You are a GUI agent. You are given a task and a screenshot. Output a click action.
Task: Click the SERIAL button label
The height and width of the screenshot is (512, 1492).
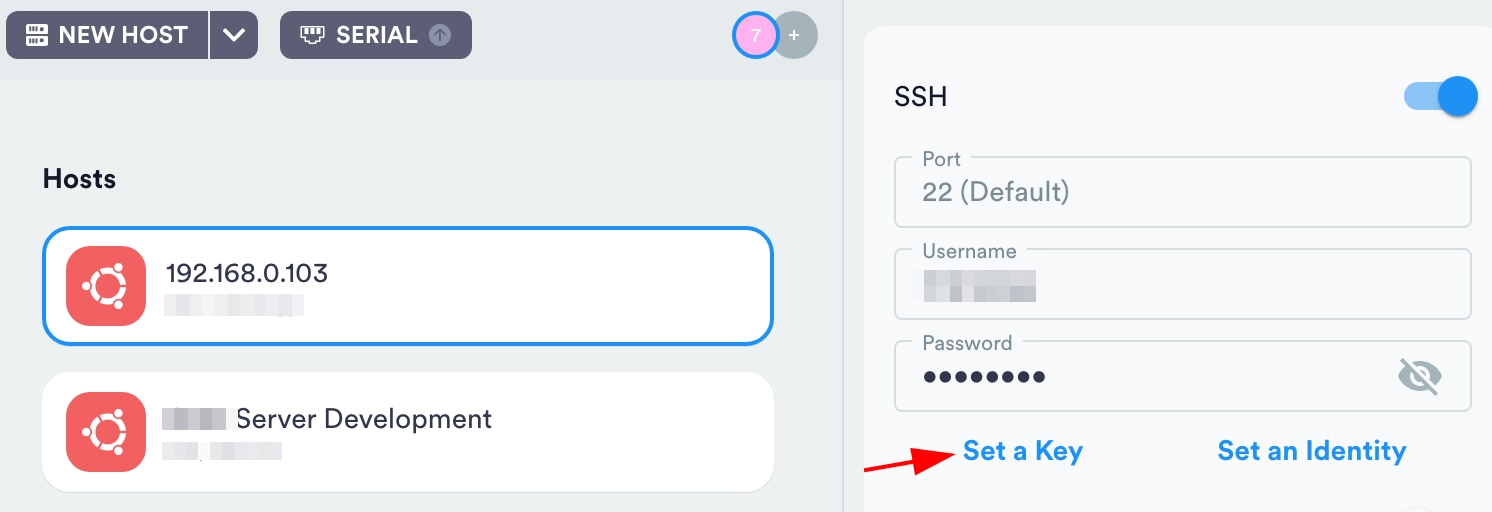point(376,35)
